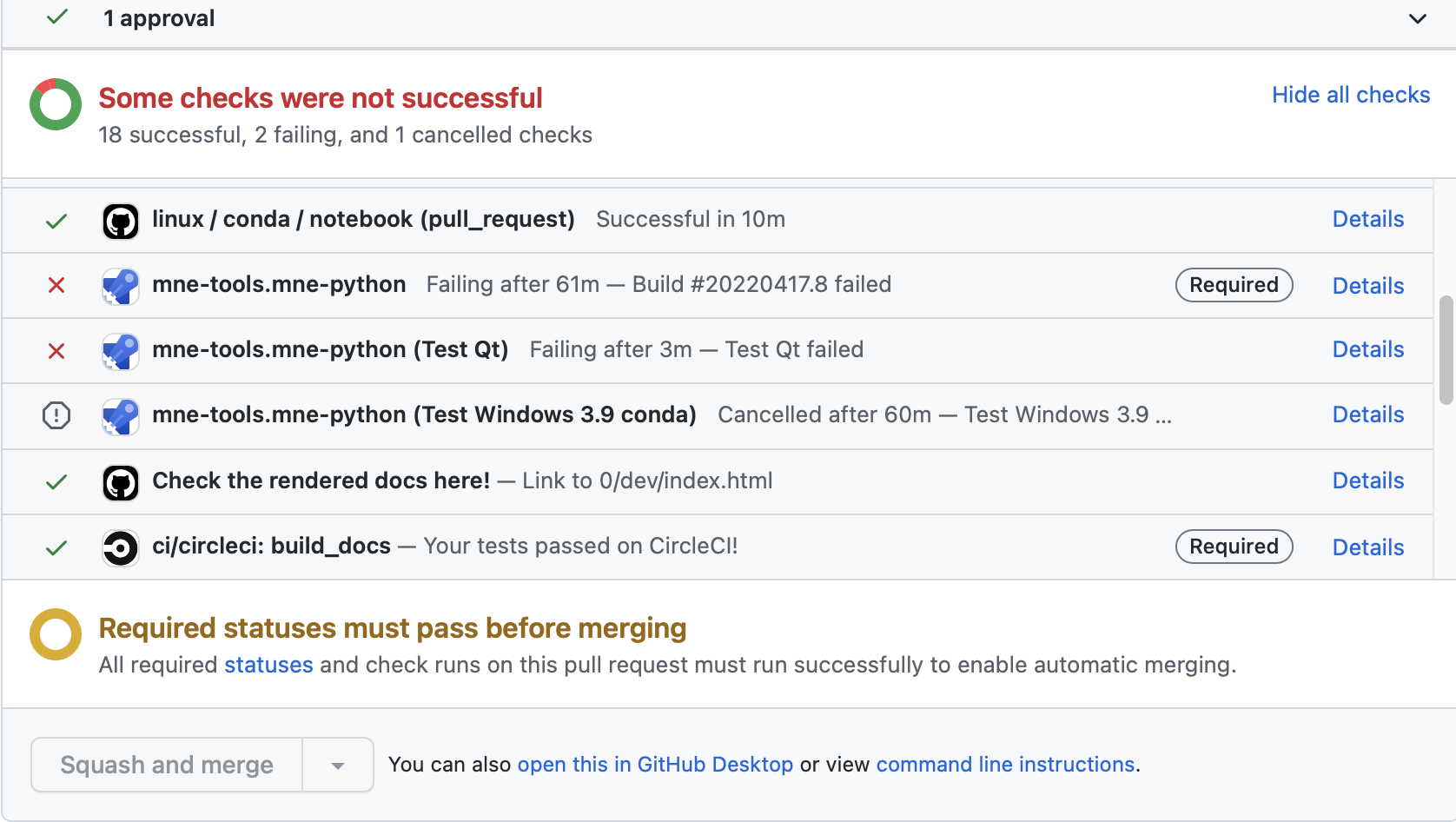The height and width of the screenshot is (822, 1456).
Task: Follow the statuses link in merge requirements
Action: pyautogui.click(x=268, y=665)
